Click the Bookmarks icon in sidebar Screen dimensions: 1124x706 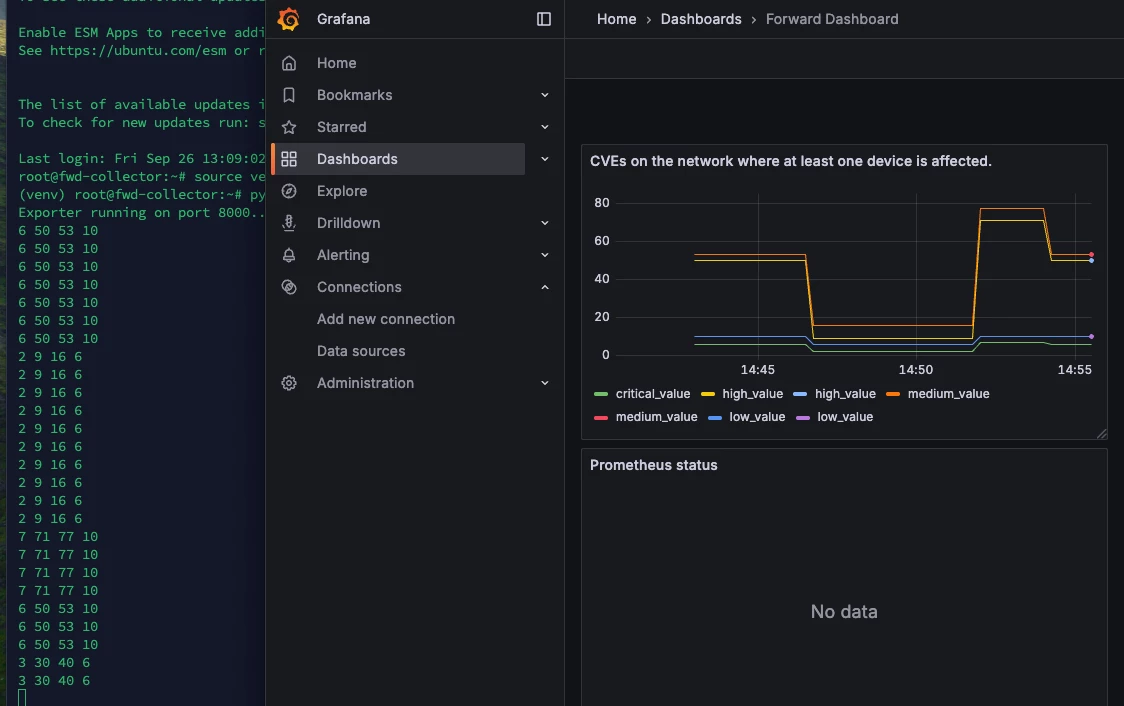click(289, 95)
